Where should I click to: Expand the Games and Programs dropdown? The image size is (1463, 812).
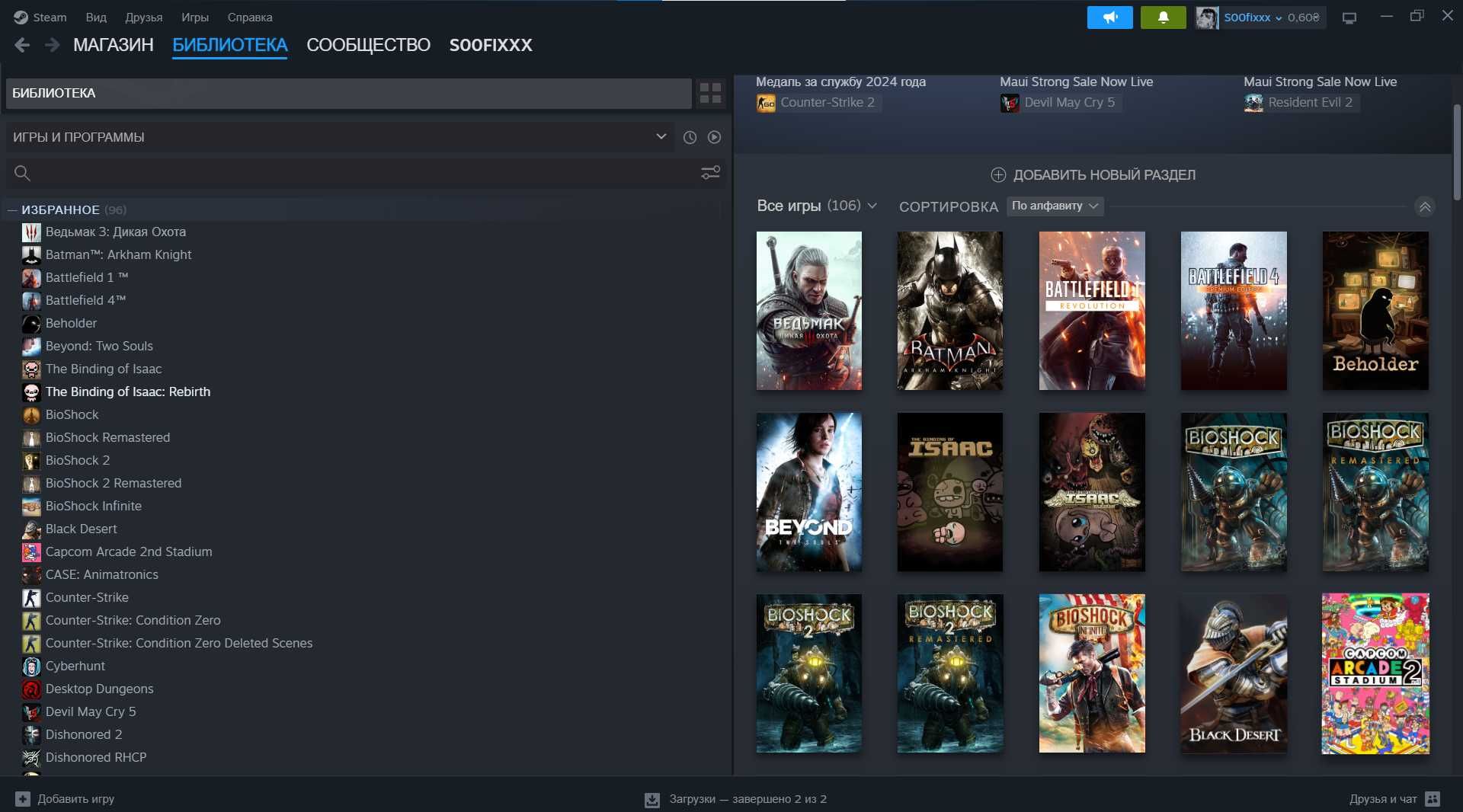[340, 137]
